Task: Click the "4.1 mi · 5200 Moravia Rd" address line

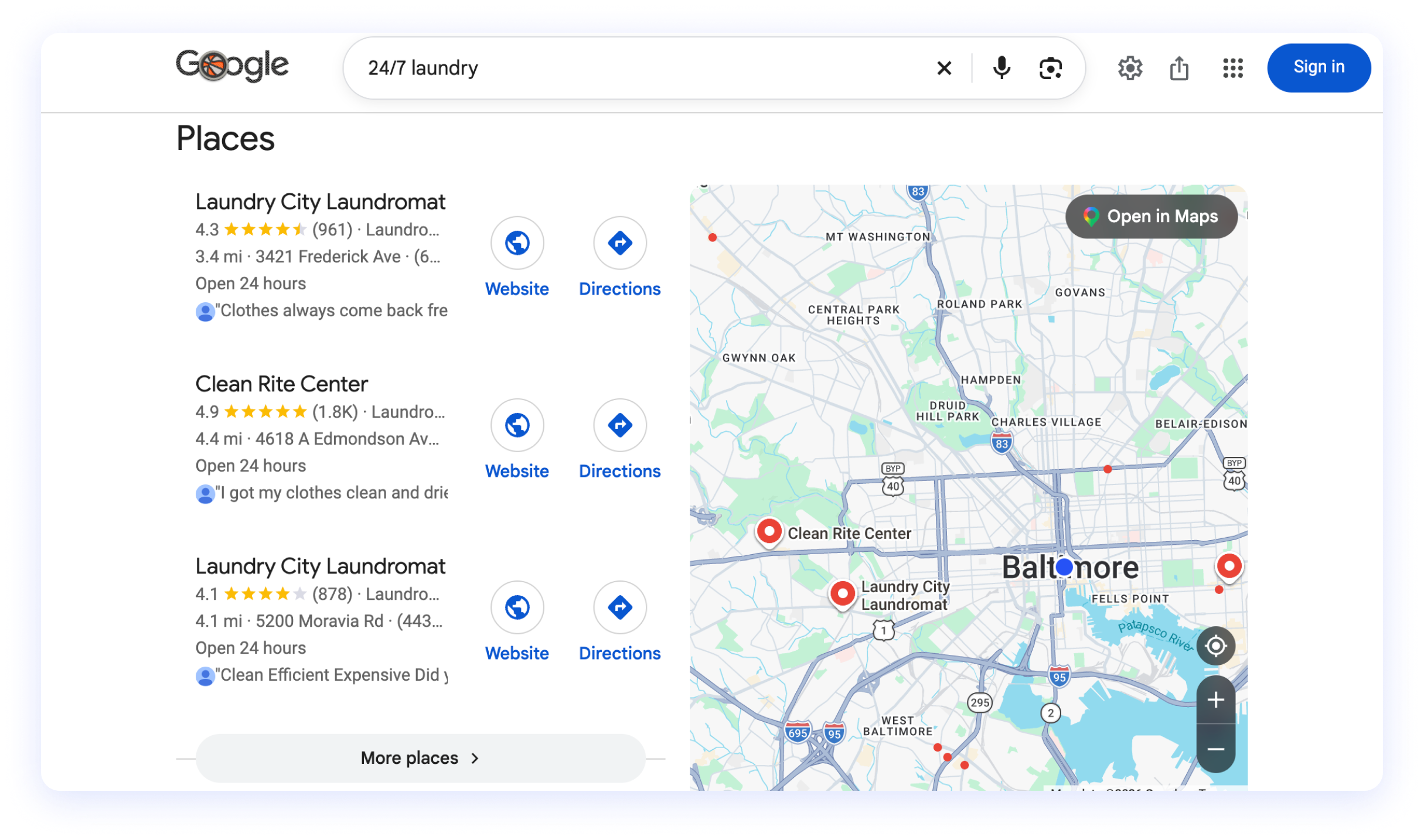Action: click(318, 621)
